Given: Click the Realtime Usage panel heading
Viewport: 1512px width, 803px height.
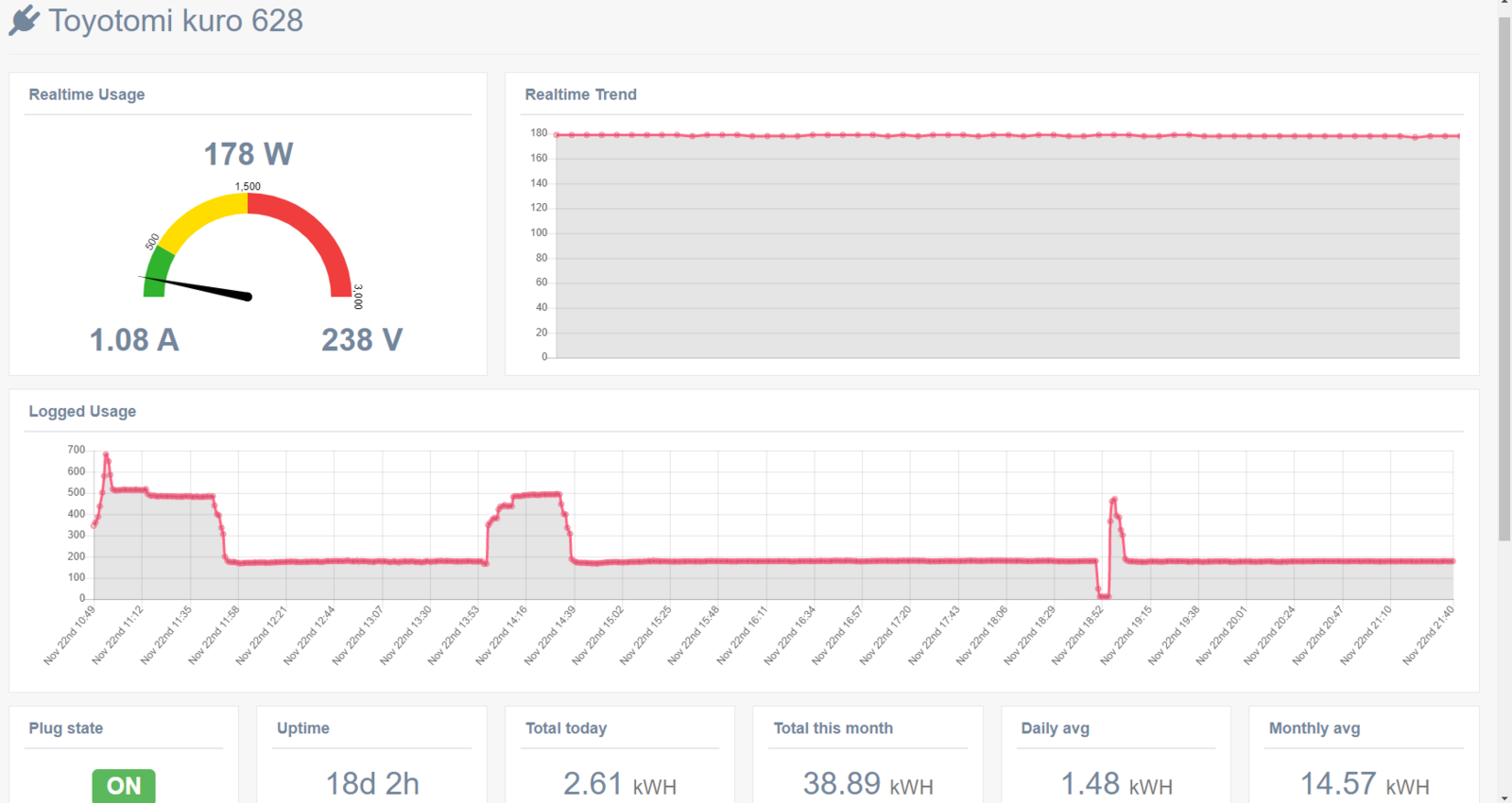Looking at the screenshot, I should tap(87, 94).
